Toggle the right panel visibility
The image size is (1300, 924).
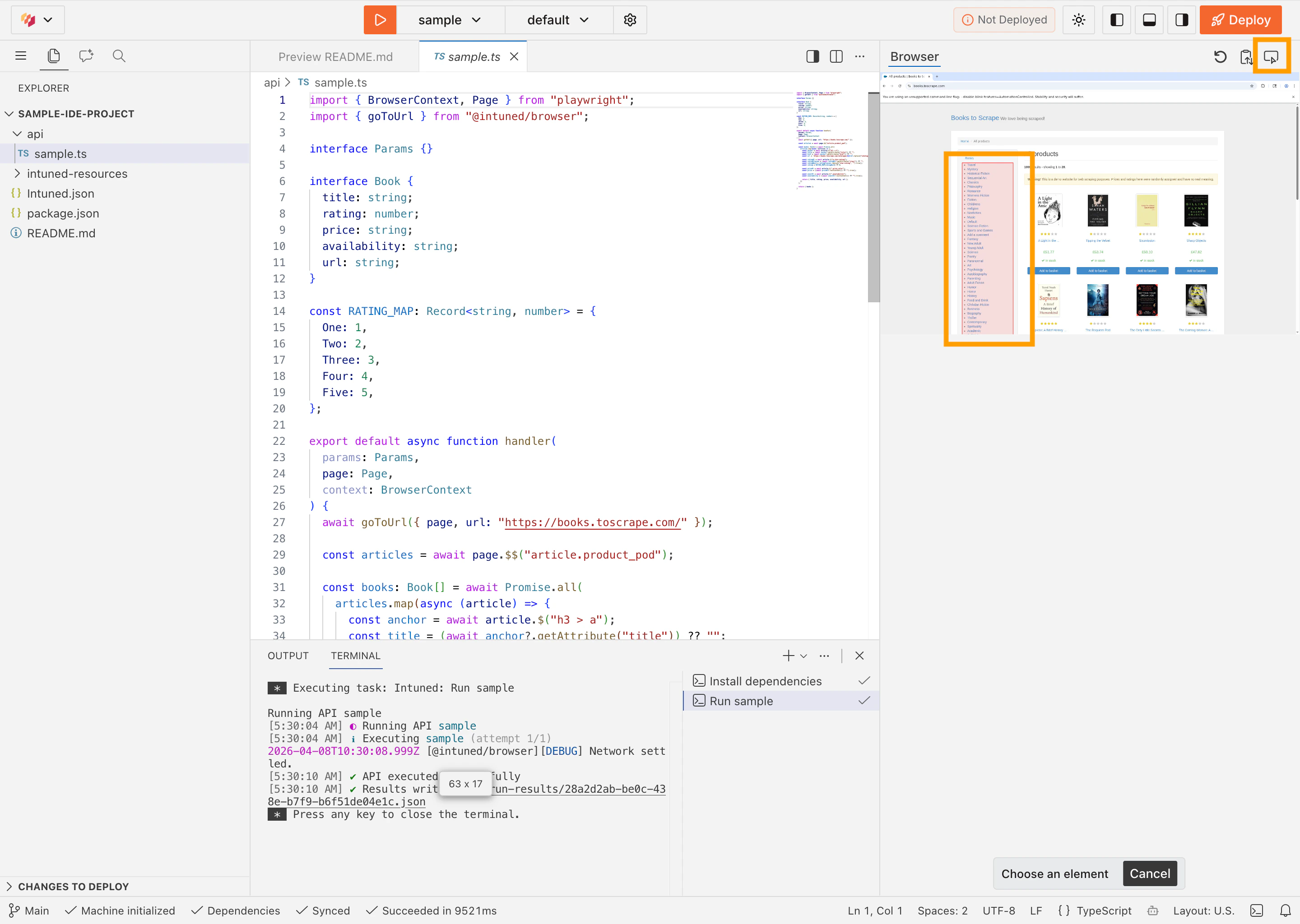1182,19
